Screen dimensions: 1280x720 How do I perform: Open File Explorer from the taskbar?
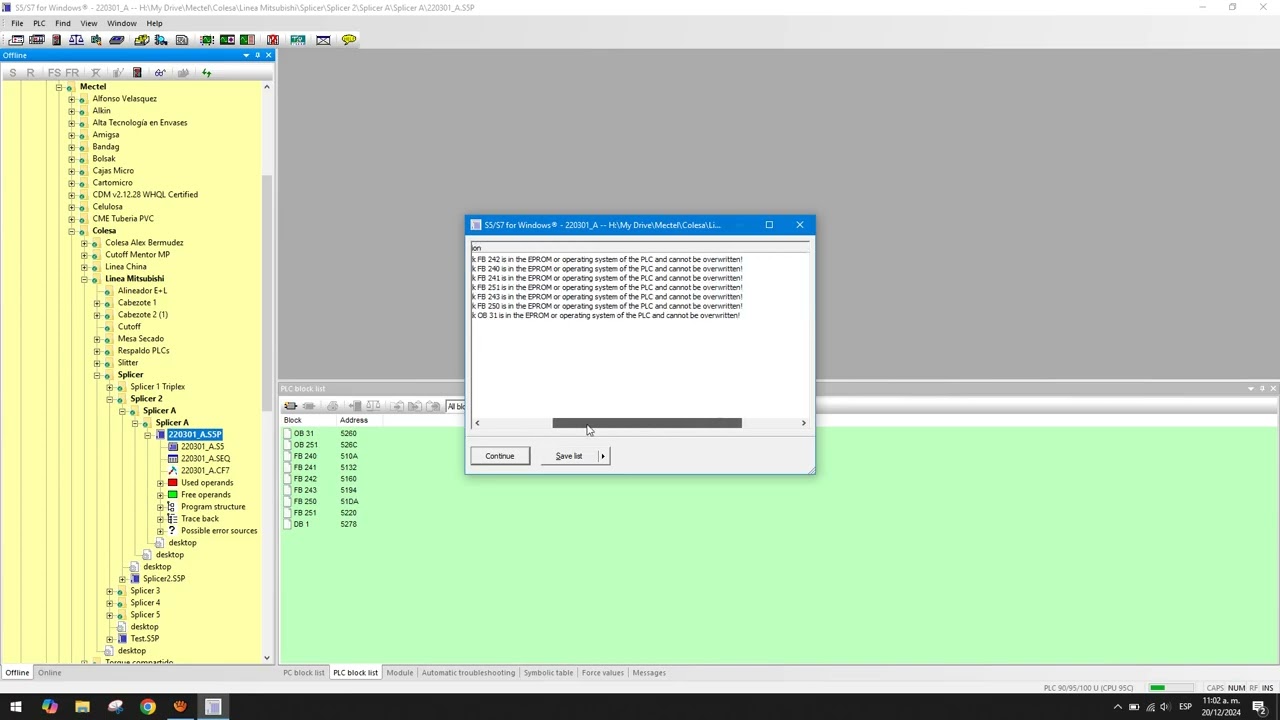[82, 707]
